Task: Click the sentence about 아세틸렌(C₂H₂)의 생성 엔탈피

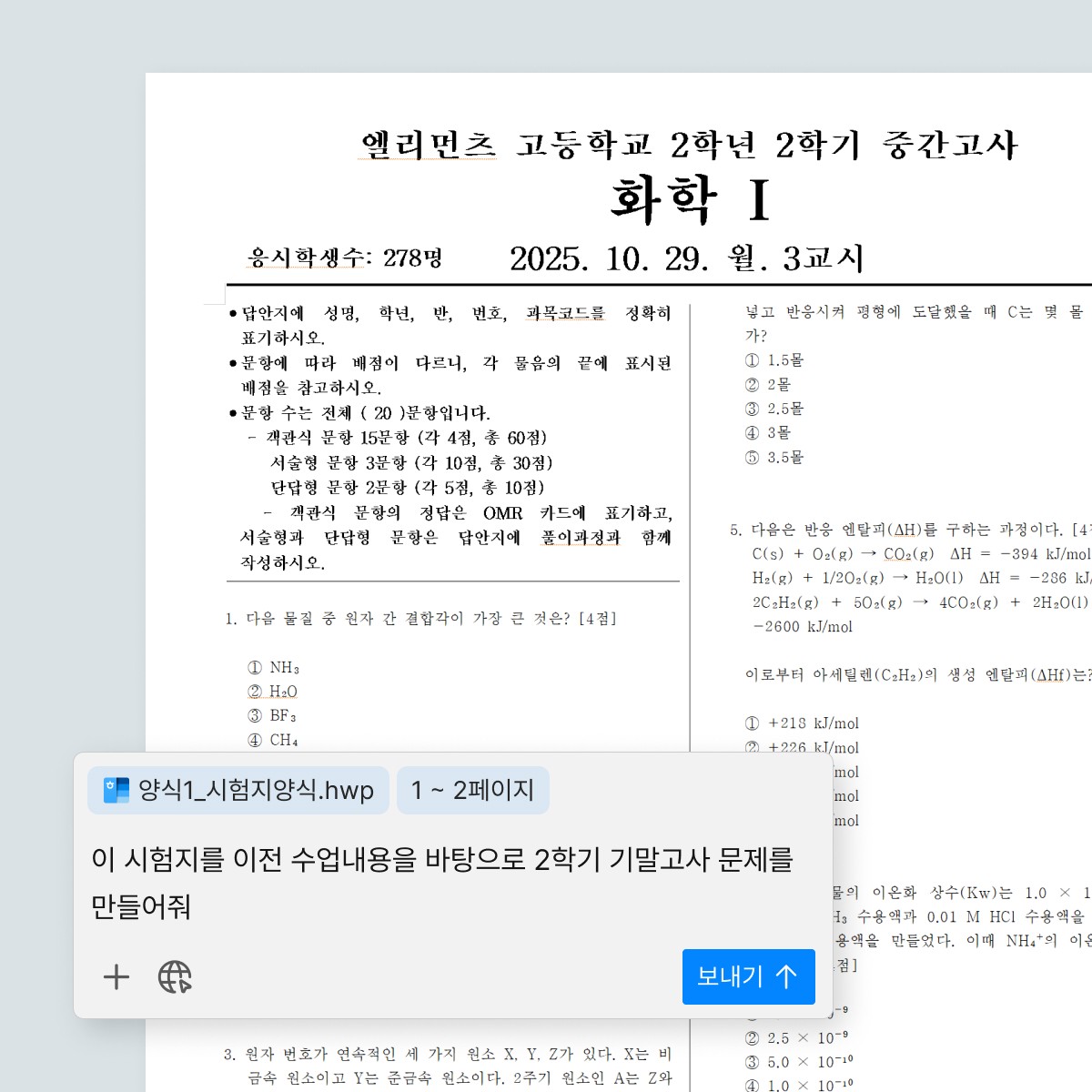Action: (x=917, y=675)
